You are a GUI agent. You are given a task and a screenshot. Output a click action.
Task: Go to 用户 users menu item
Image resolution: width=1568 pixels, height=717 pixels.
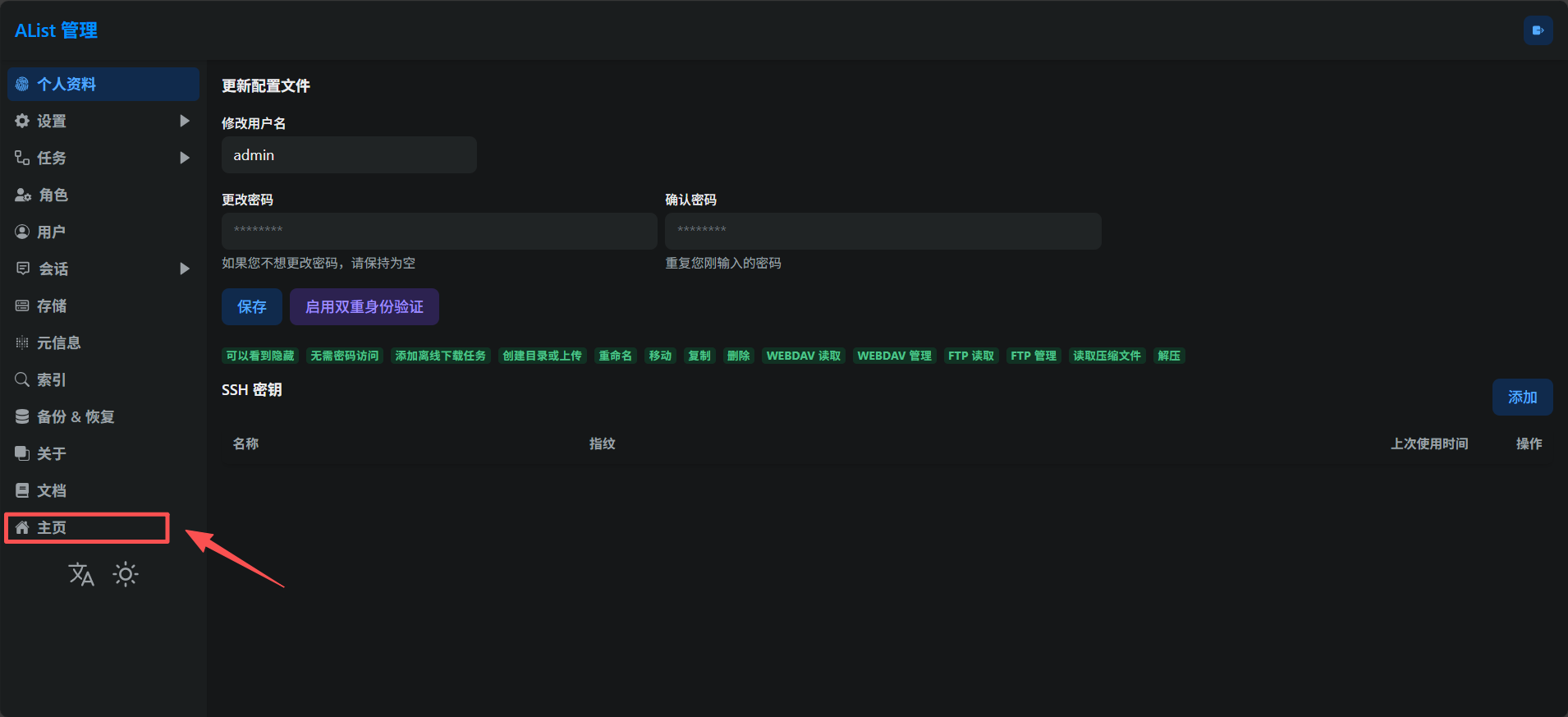coord(51,232)
